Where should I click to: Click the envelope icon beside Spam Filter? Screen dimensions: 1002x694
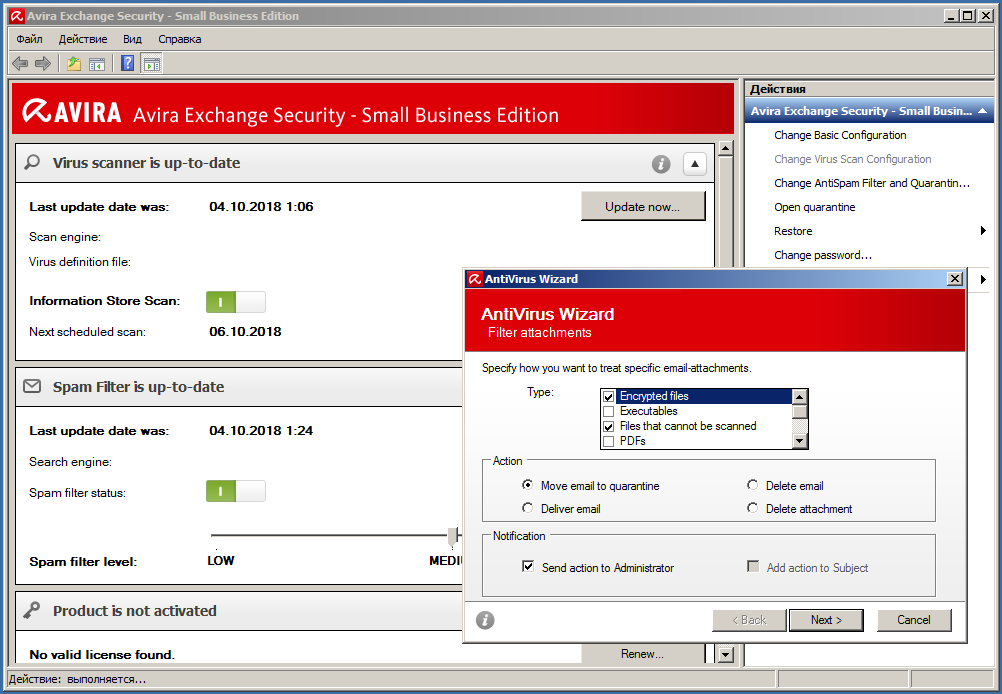coord(32,387)
